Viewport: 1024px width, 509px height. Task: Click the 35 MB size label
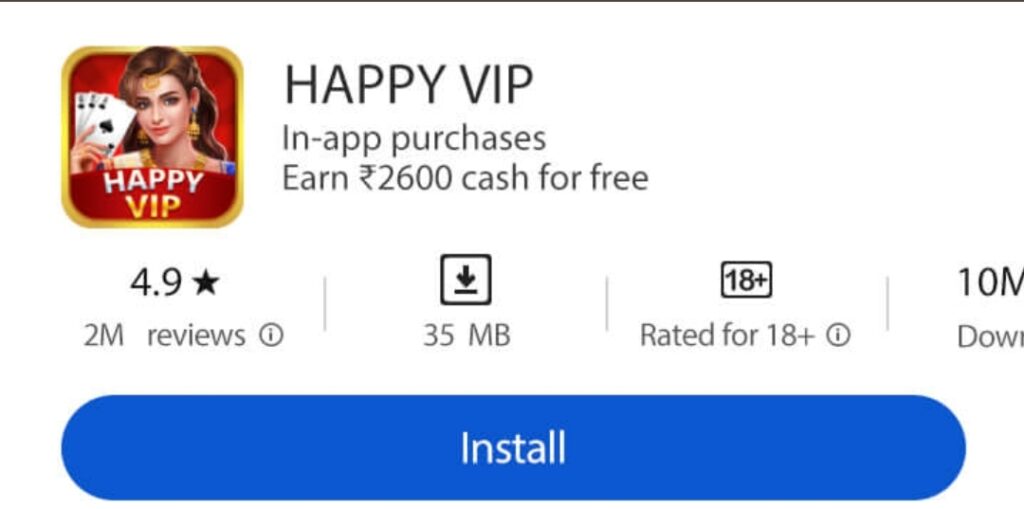tap(466, 336)
